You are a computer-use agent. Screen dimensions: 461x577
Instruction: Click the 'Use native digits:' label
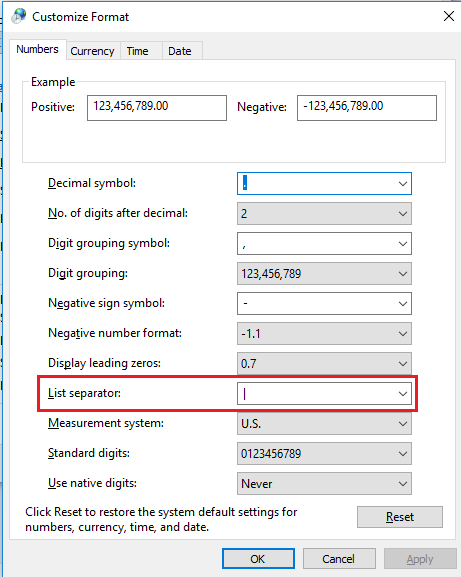pos(92,482)
